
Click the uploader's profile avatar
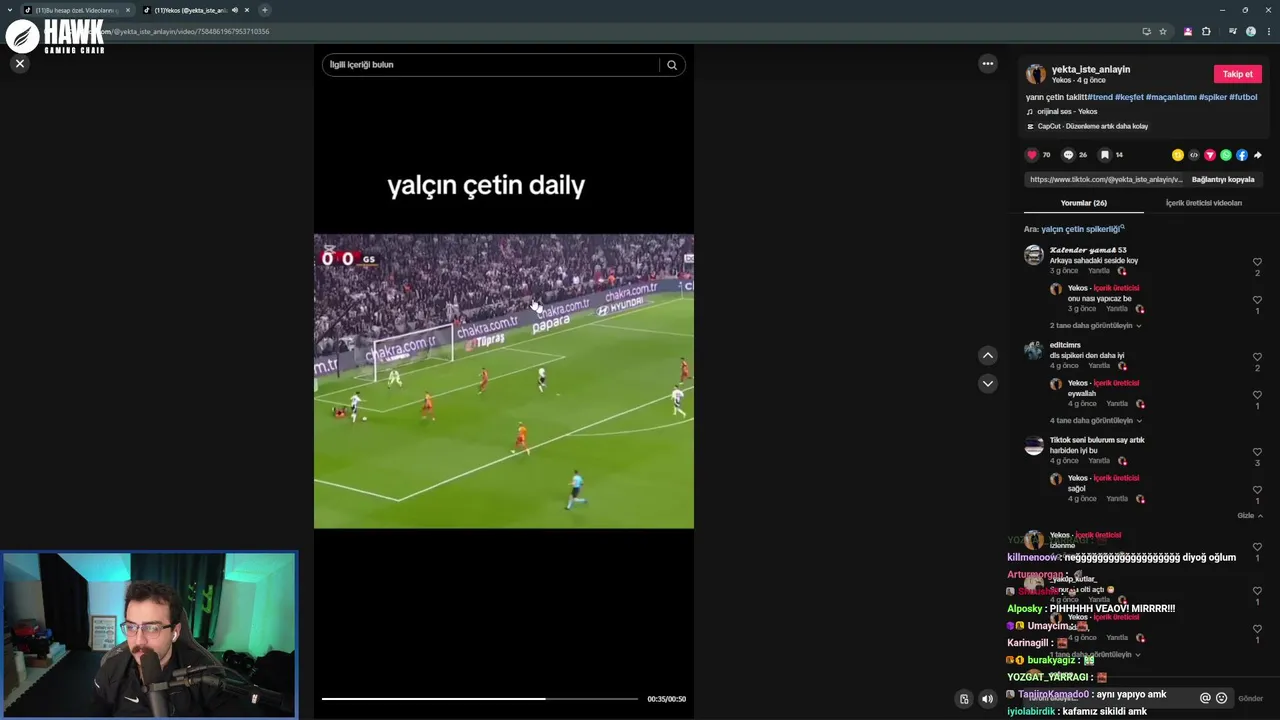(1036, 74)
